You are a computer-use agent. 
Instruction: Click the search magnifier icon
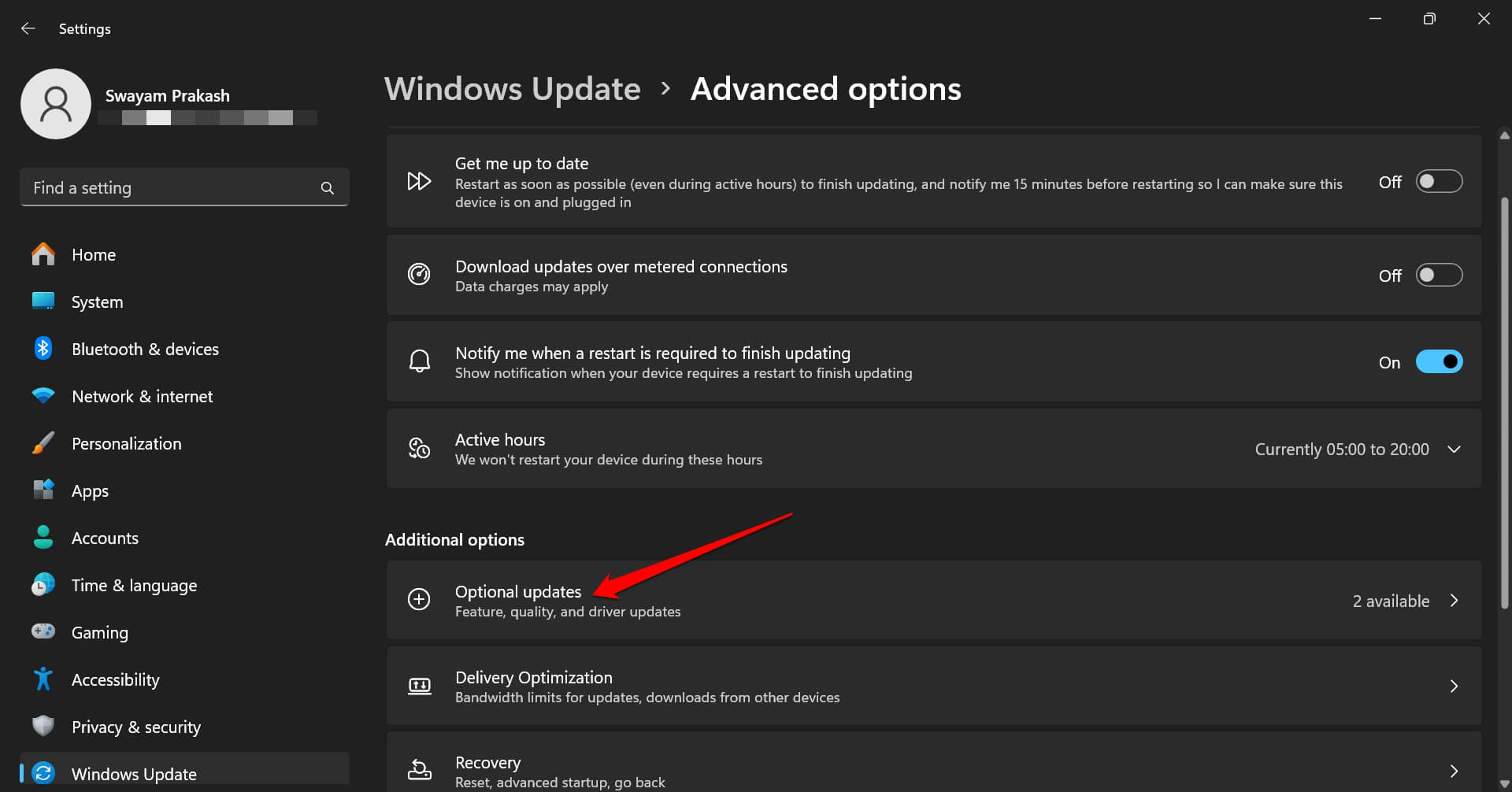pyautogui.click(x=328, y=188)
